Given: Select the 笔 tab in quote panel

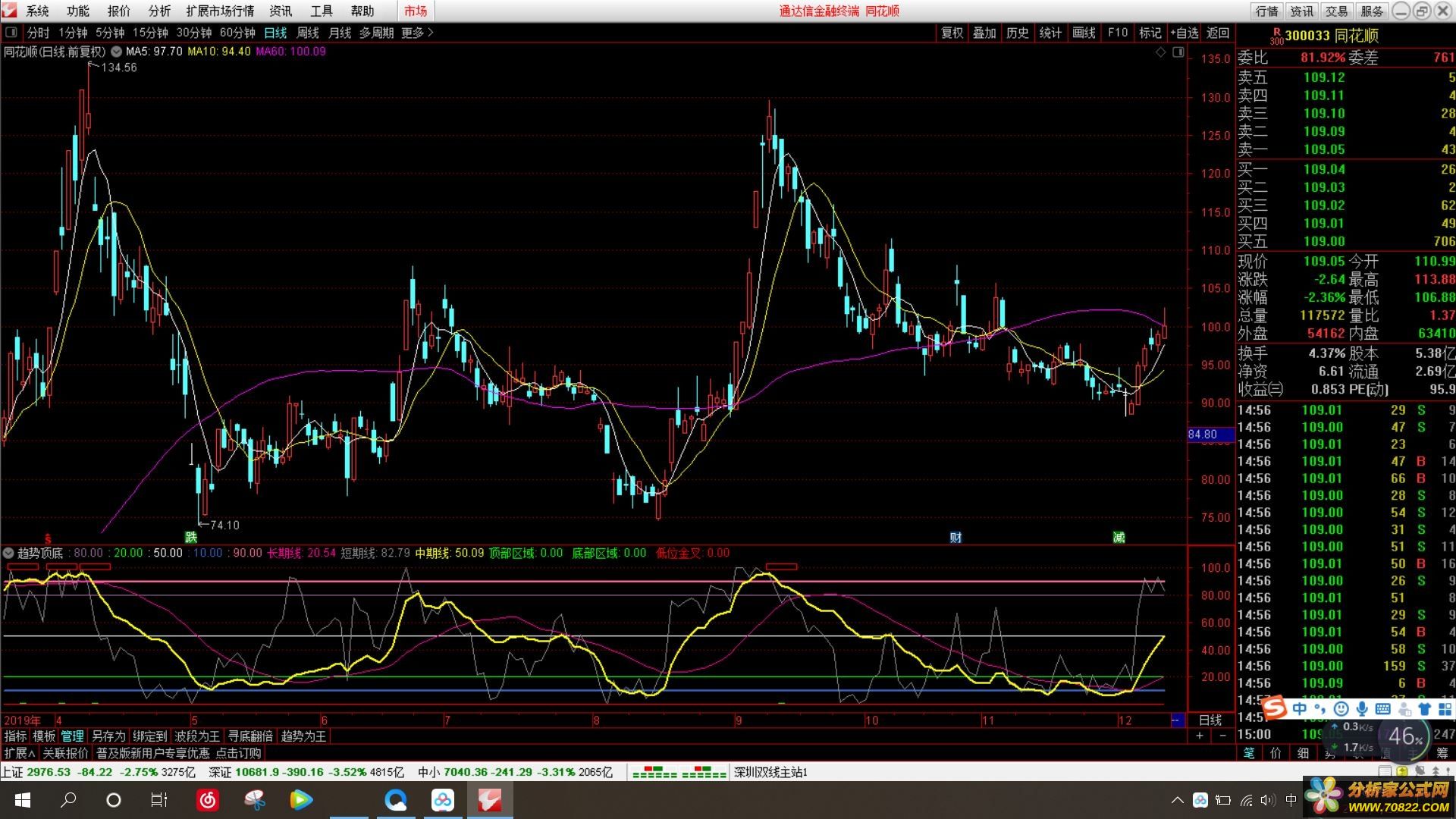Looking at the screenshot, I should coord(1249,753).
